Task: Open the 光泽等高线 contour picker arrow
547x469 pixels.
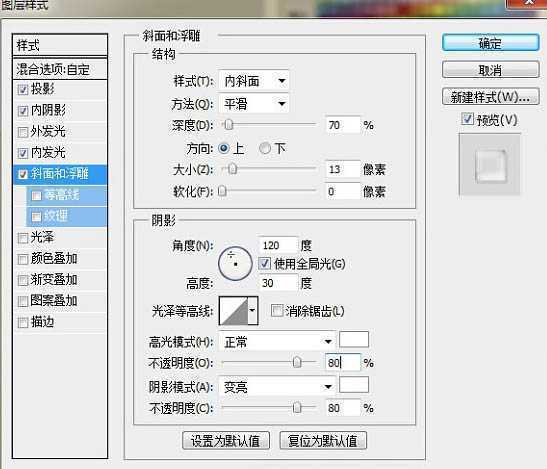Action: pos(253,311)
